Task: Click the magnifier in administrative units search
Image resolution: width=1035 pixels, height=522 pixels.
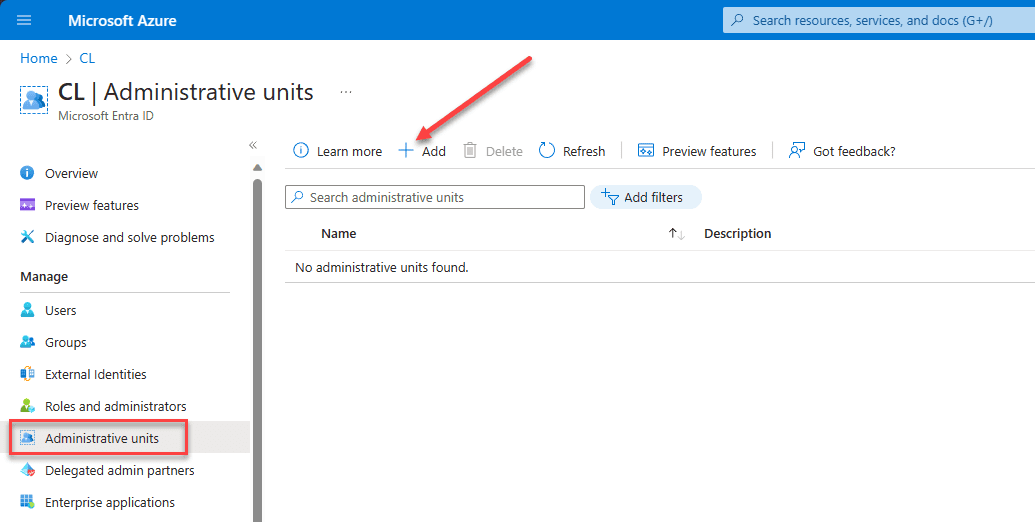Action: [x=298, y=197]
